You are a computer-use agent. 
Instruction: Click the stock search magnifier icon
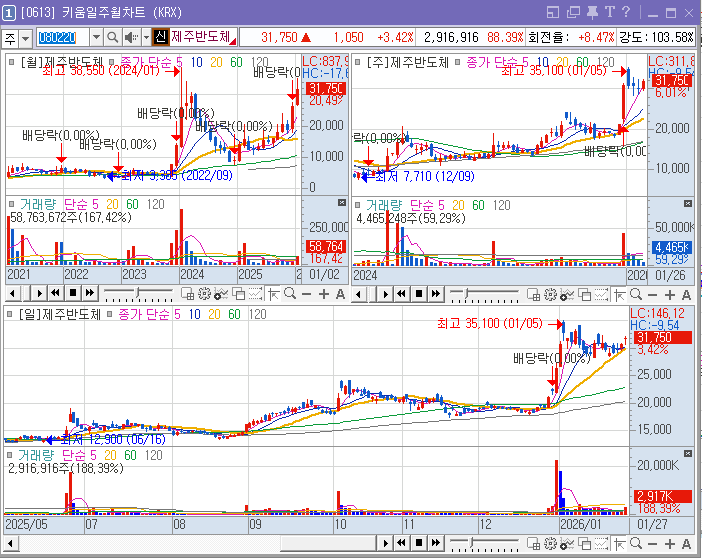coord(113,38)
